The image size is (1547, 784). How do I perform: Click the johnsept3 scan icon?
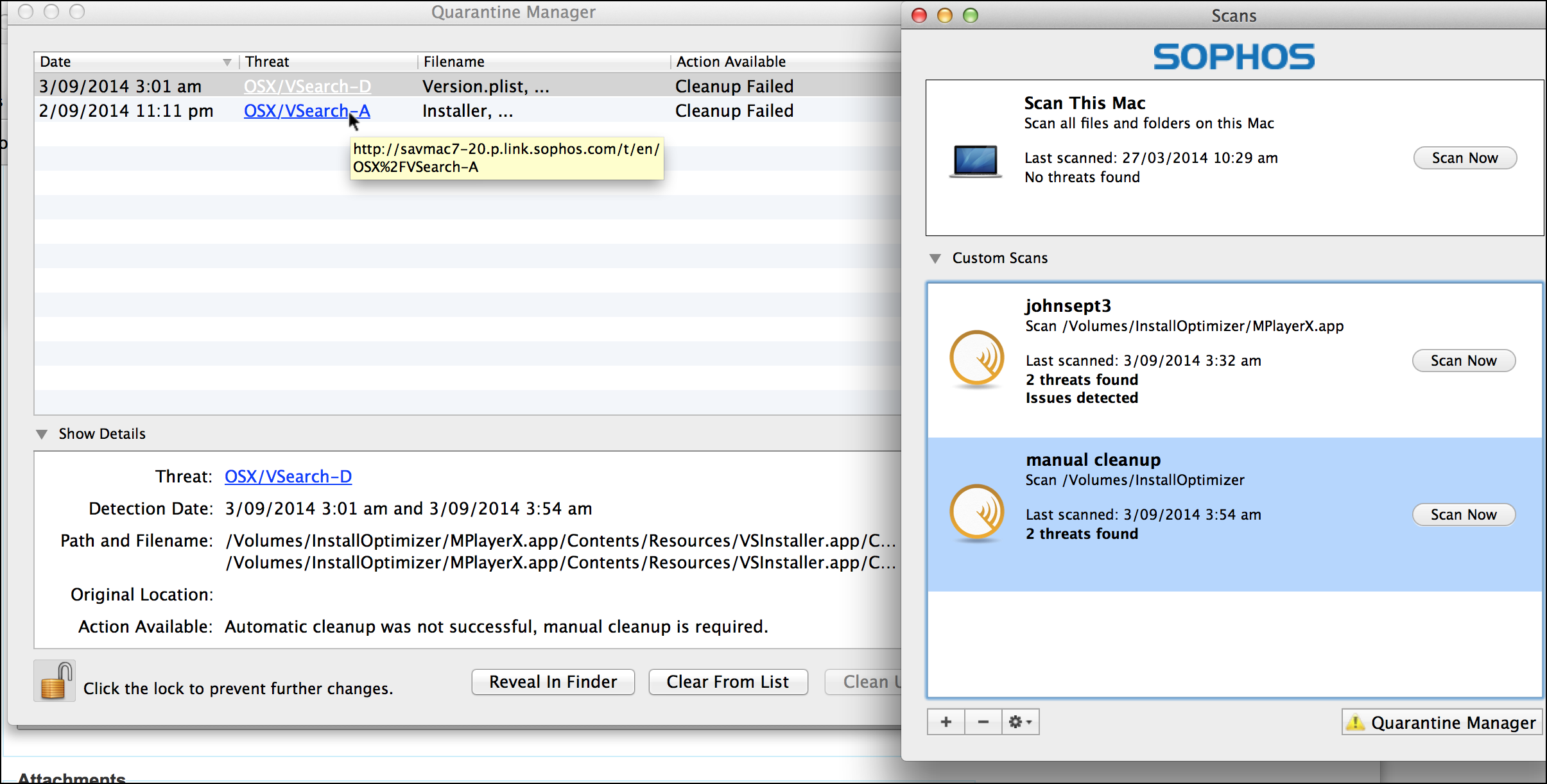pos(977,360)
